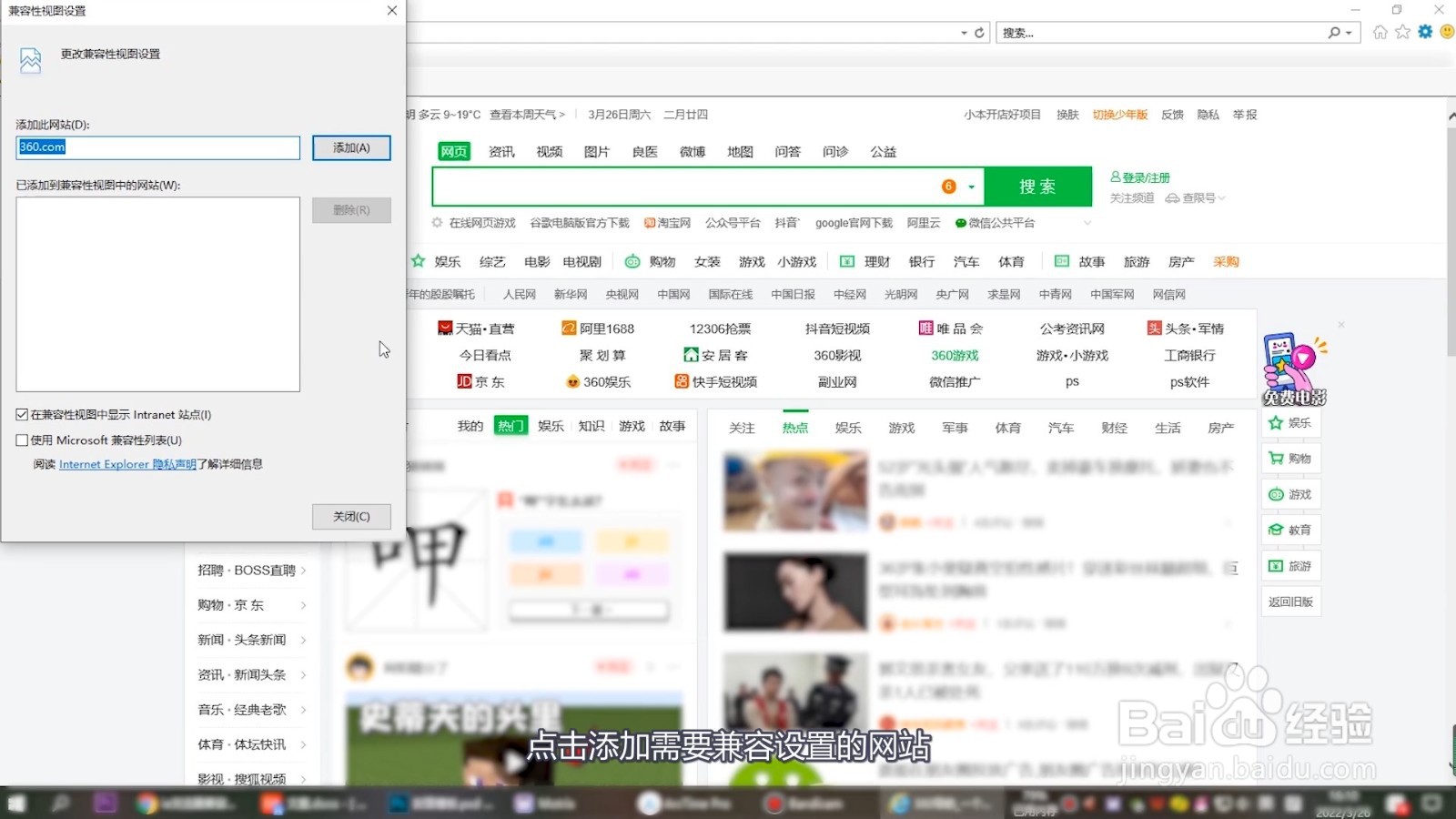
Task: Toggle 使用 Microsoft 兼容性列表 checkbox
Action: click(x=22, y=440)
